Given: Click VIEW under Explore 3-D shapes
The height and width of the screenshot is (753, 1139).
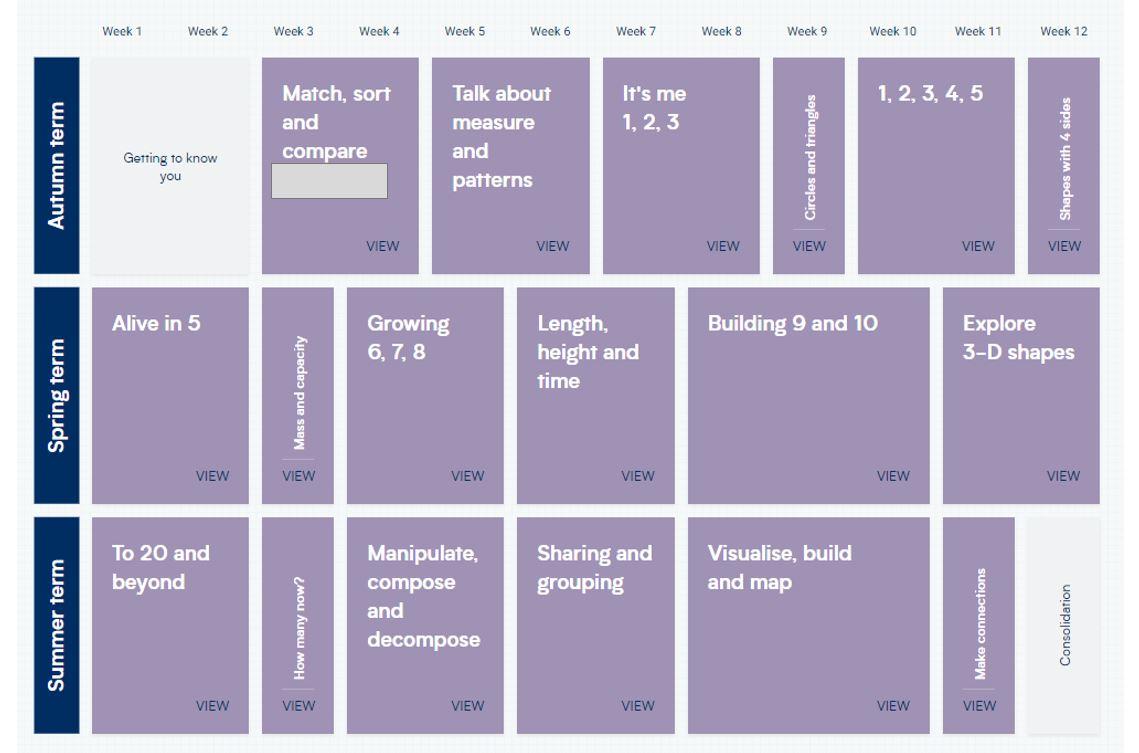Looking at the screenshot, I should (x=1063, y=476).
